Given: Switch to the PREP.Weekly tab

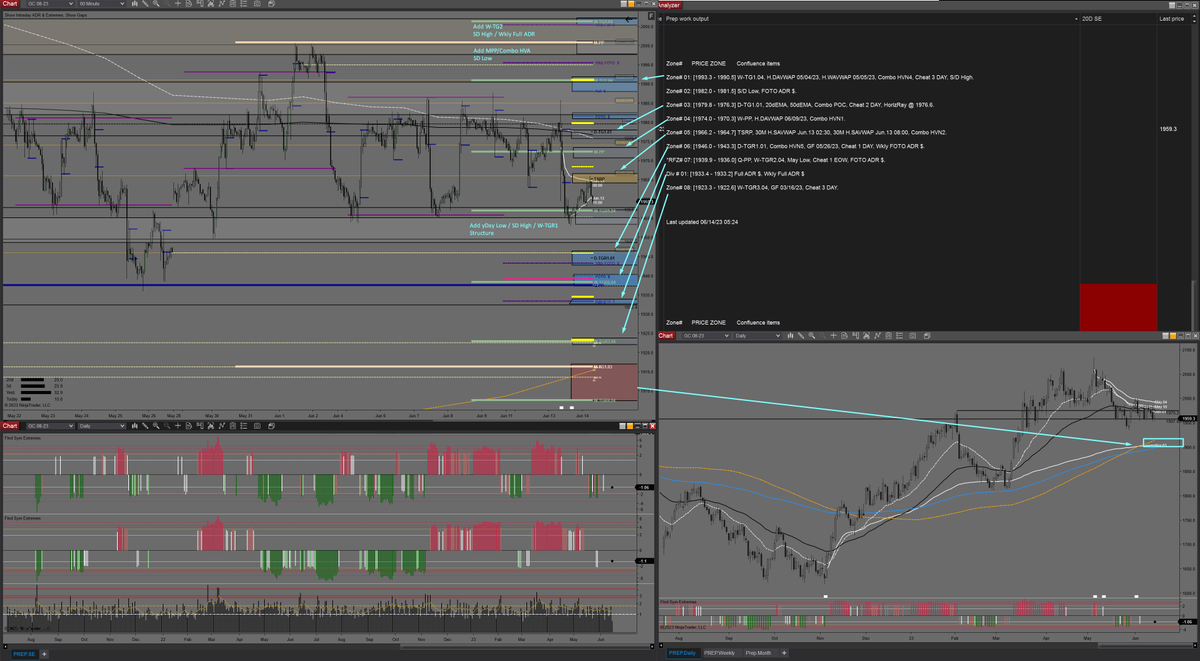Looking at the screenshot, I should (x=722, y=653).
